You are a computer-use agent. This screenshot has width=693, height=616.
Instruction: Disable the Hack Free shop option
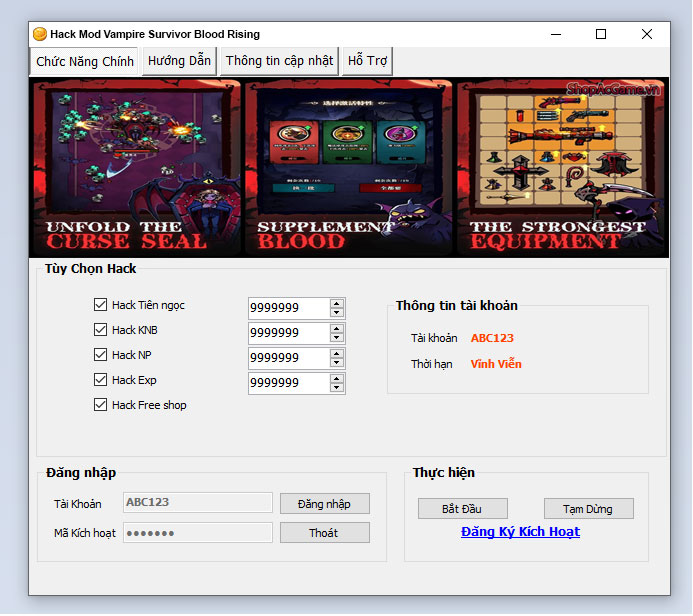pyautogui.click(x=100, y=405)
